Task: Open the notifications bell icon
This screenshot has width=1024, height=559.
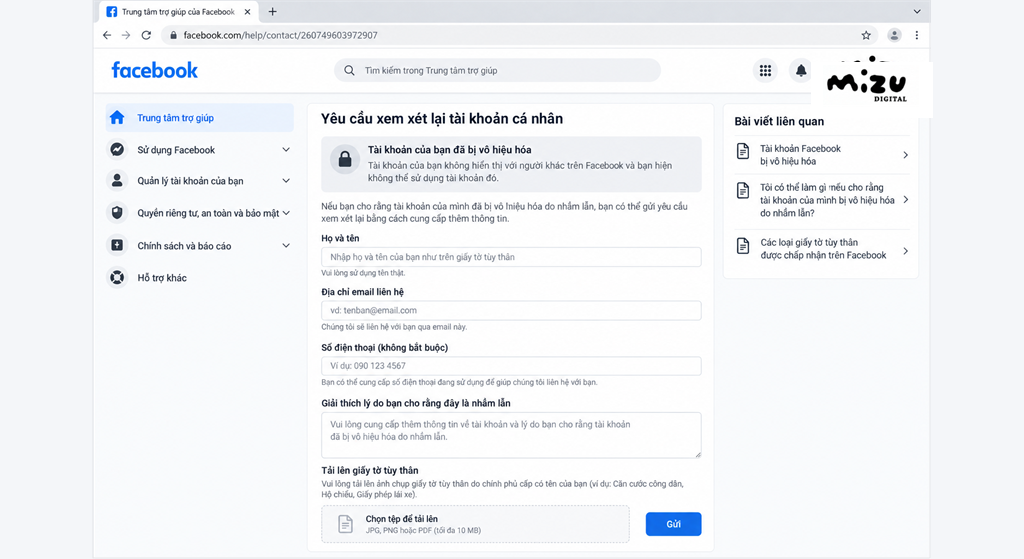Action: pos(801,71)
